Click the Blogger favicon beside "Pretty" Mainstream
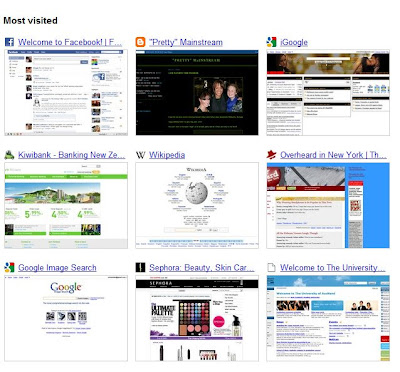This screenshot has height=372, width=400. 141,42
